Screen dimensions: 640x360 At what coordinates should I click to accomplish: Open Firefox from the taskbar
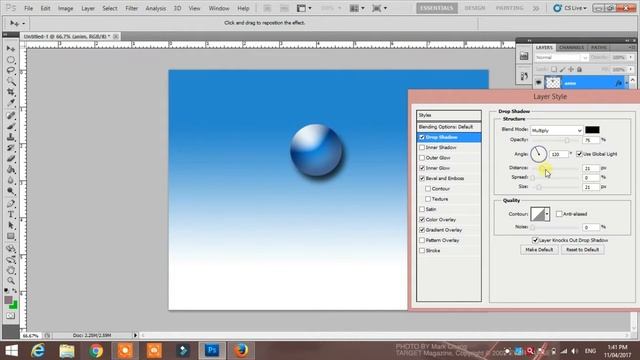pos(241,351)
